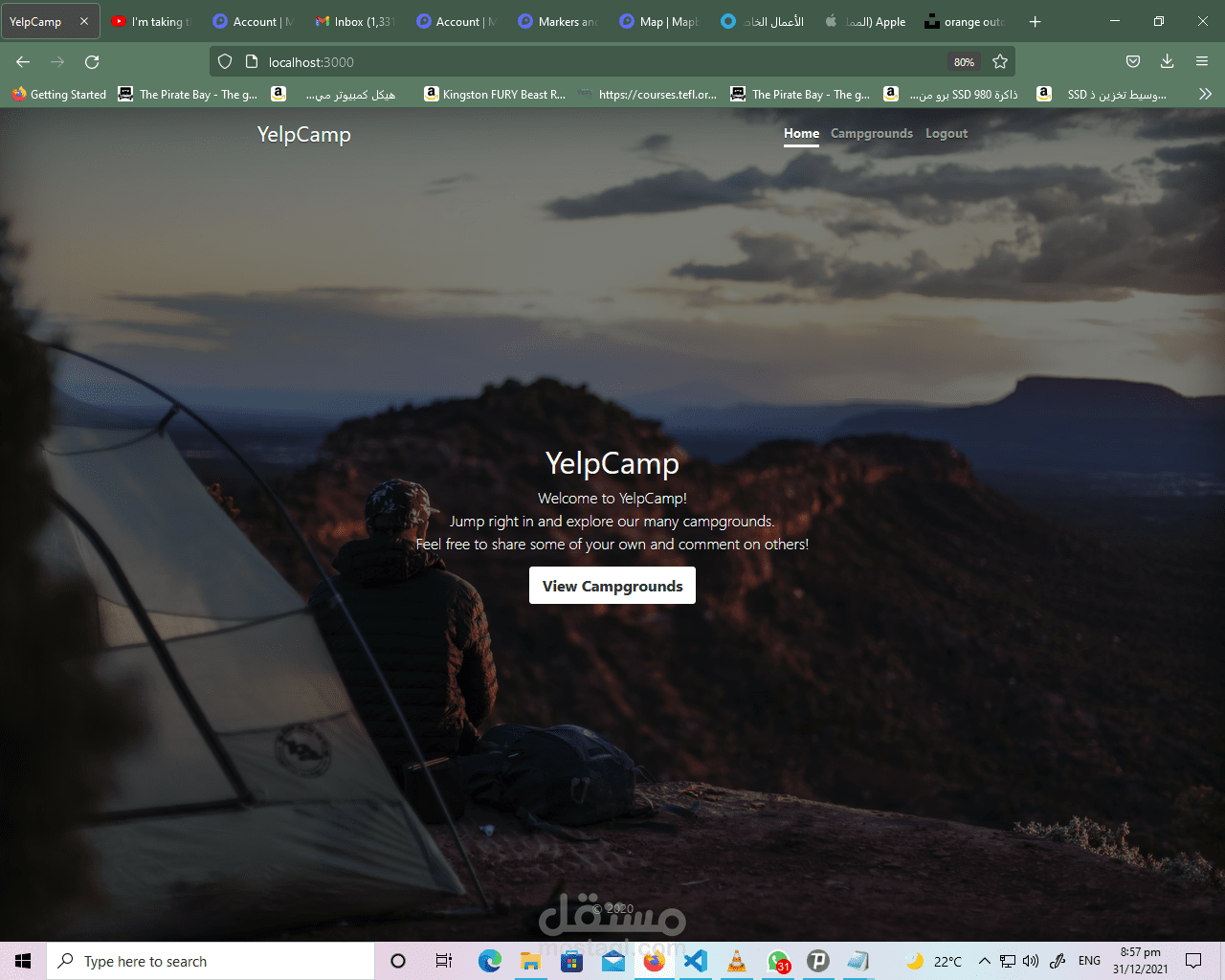Go back with the browser back arrow
The image size is (1225, 980).
23,61
